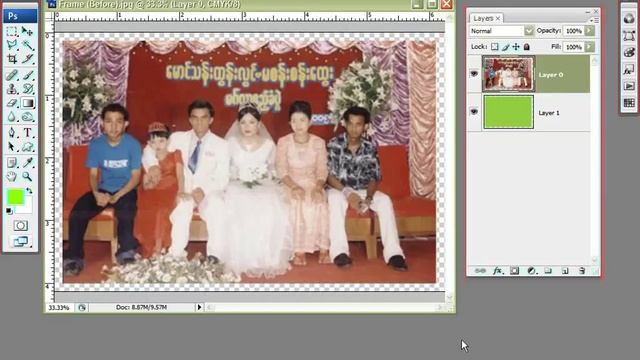Select the Layer 0 wedding photo thumbnail
The height and width of the screenshot is (360, 640).
coord(508,74)
